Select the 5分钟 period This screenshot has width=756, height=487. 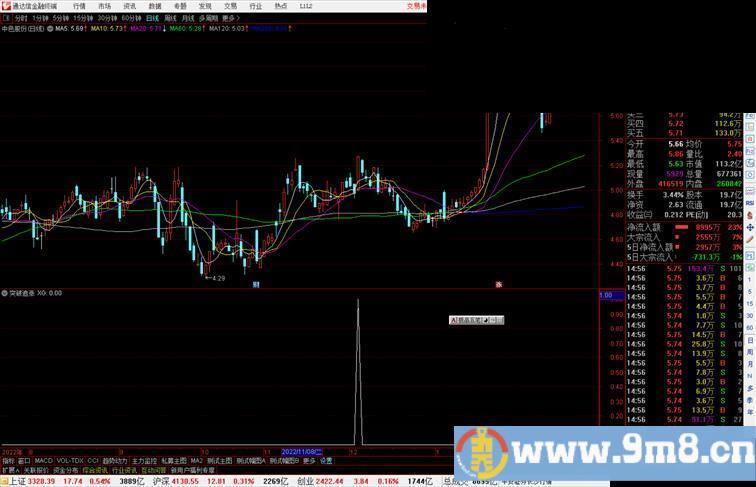62,18
